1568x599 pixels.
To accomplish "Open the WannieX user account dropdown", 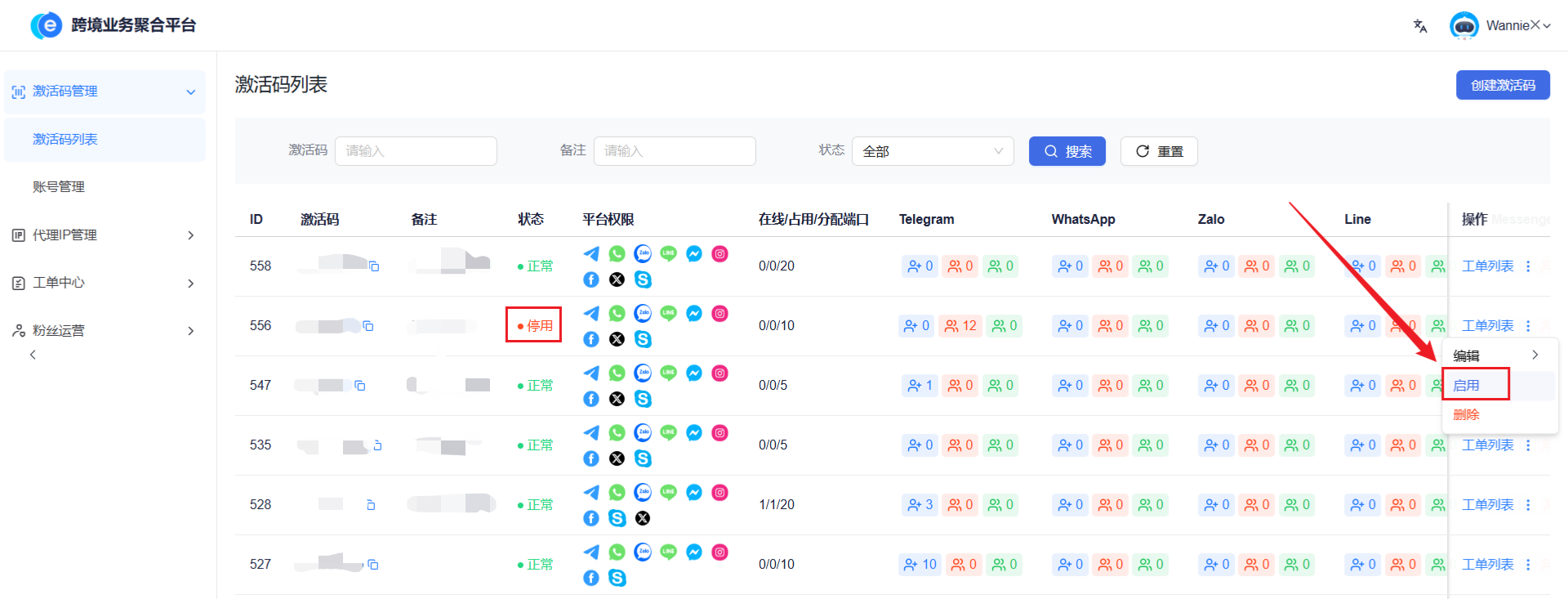I will point(1501,26).
